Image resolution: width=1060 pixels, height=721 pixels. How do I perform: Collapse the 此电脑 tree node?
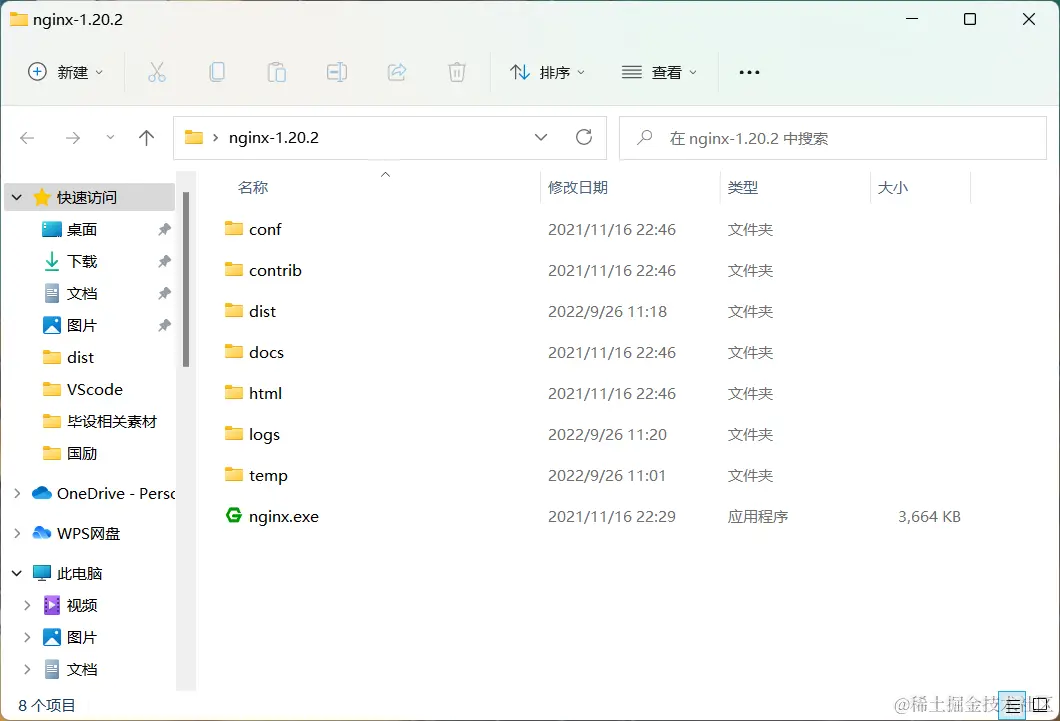coord(17,573)
